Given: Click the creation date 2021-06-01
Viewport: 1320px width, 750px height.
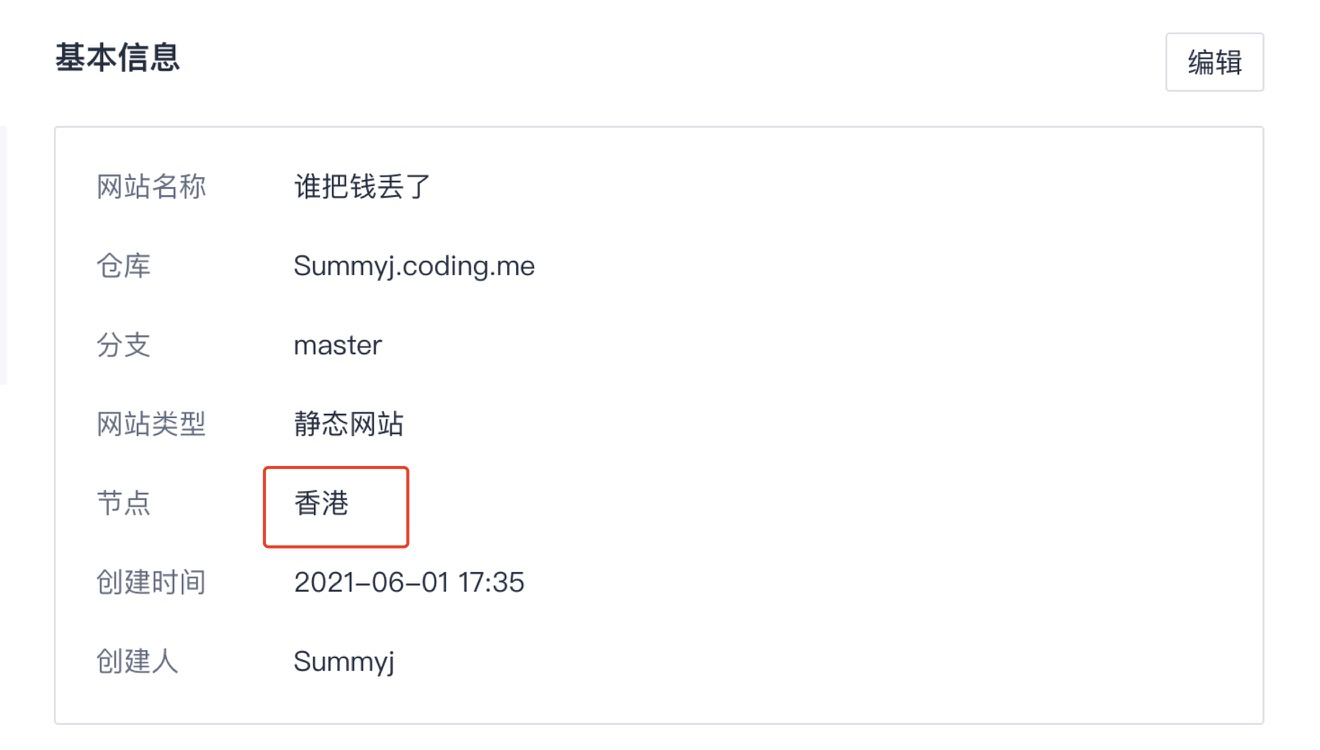Looking at the screenshot, I should tap(371, 582).
